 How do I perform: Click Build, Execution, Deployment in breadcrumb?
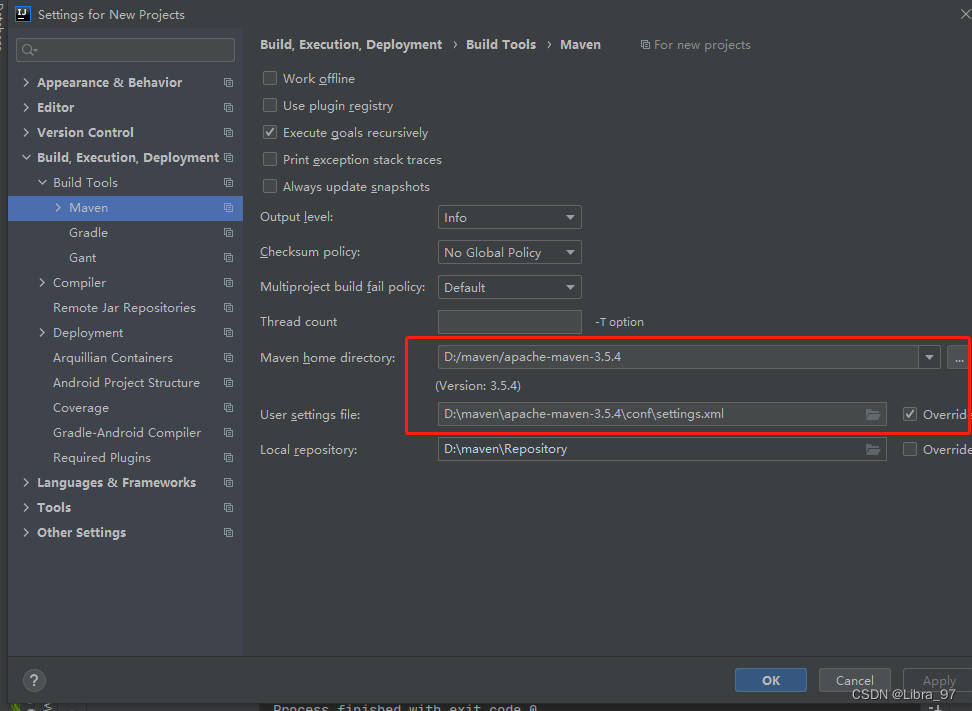(x=351, y=45)
